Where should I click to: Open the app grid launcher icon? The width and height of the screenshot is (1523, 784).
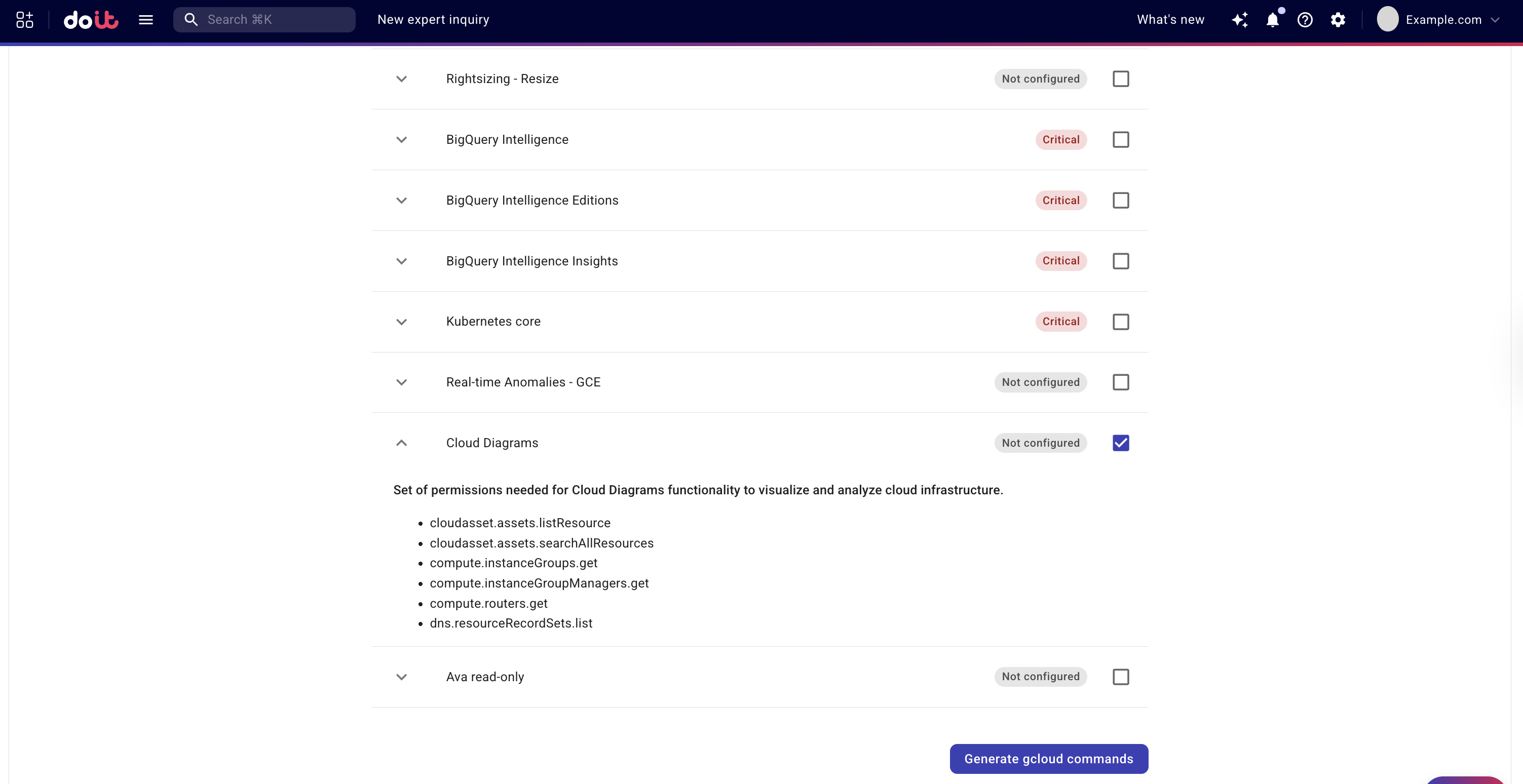[24, 19]
